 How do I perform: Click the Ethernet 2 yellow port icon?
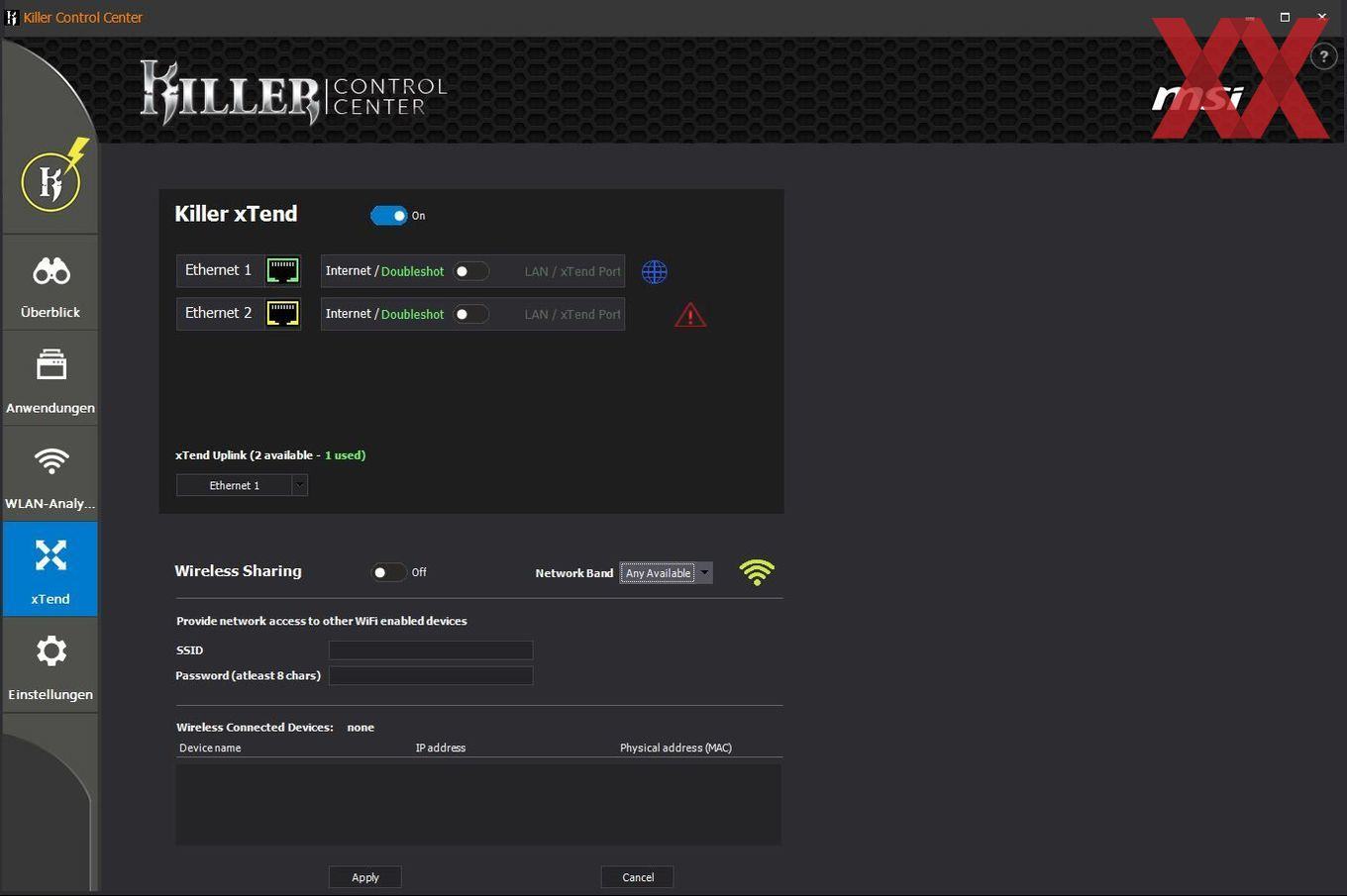[x=282, y=313]
